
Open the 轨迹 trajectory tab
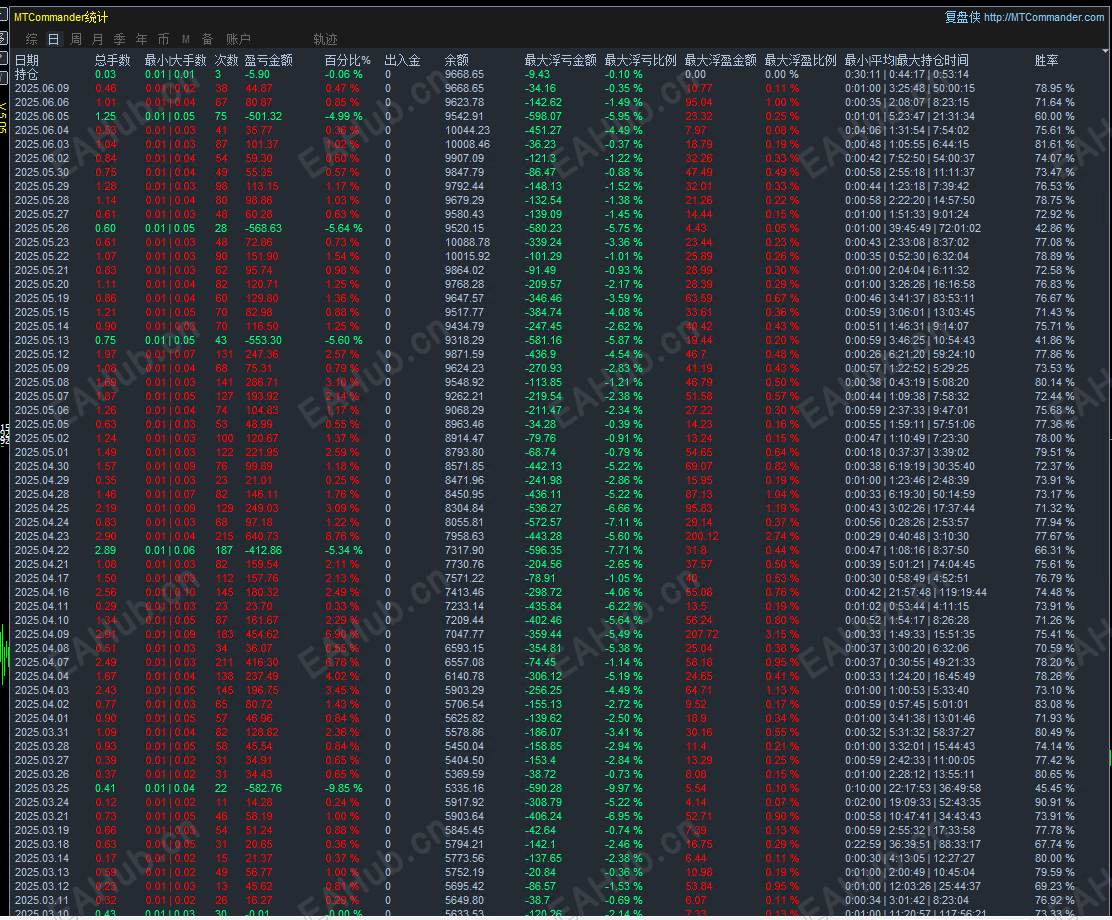pyautogui.click(x=326, y=39)
